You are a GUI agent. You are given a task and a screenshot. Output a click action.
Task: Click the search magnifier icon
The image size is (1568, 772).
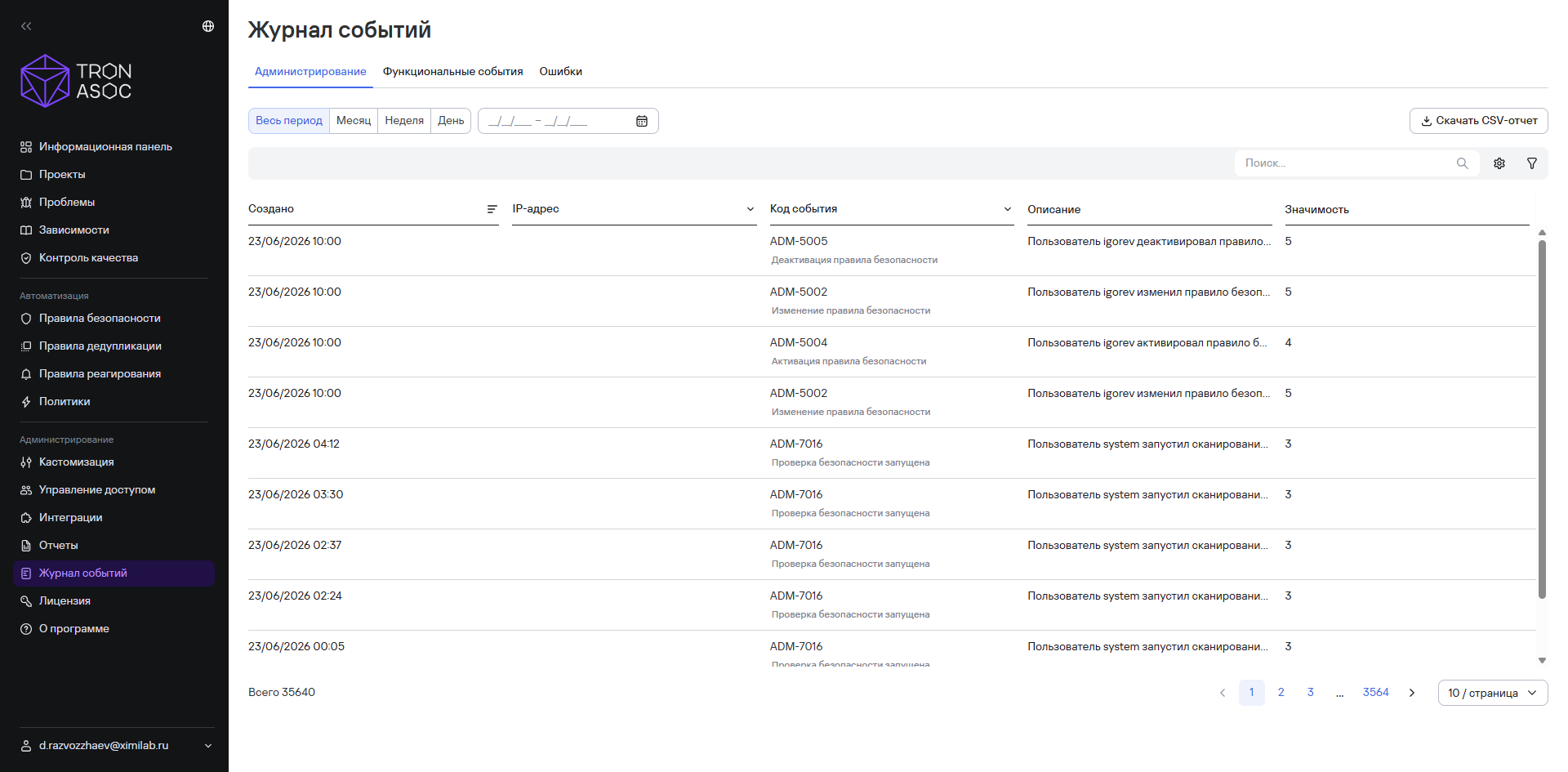point(1462,163)
